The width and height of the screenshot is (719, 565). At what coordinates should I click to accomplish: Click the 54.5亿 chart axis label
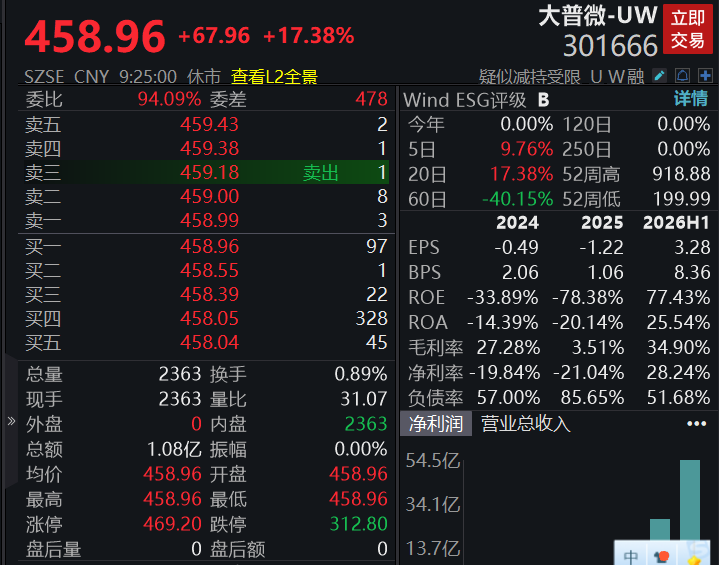pyautogui.click(x=432, y=460)
